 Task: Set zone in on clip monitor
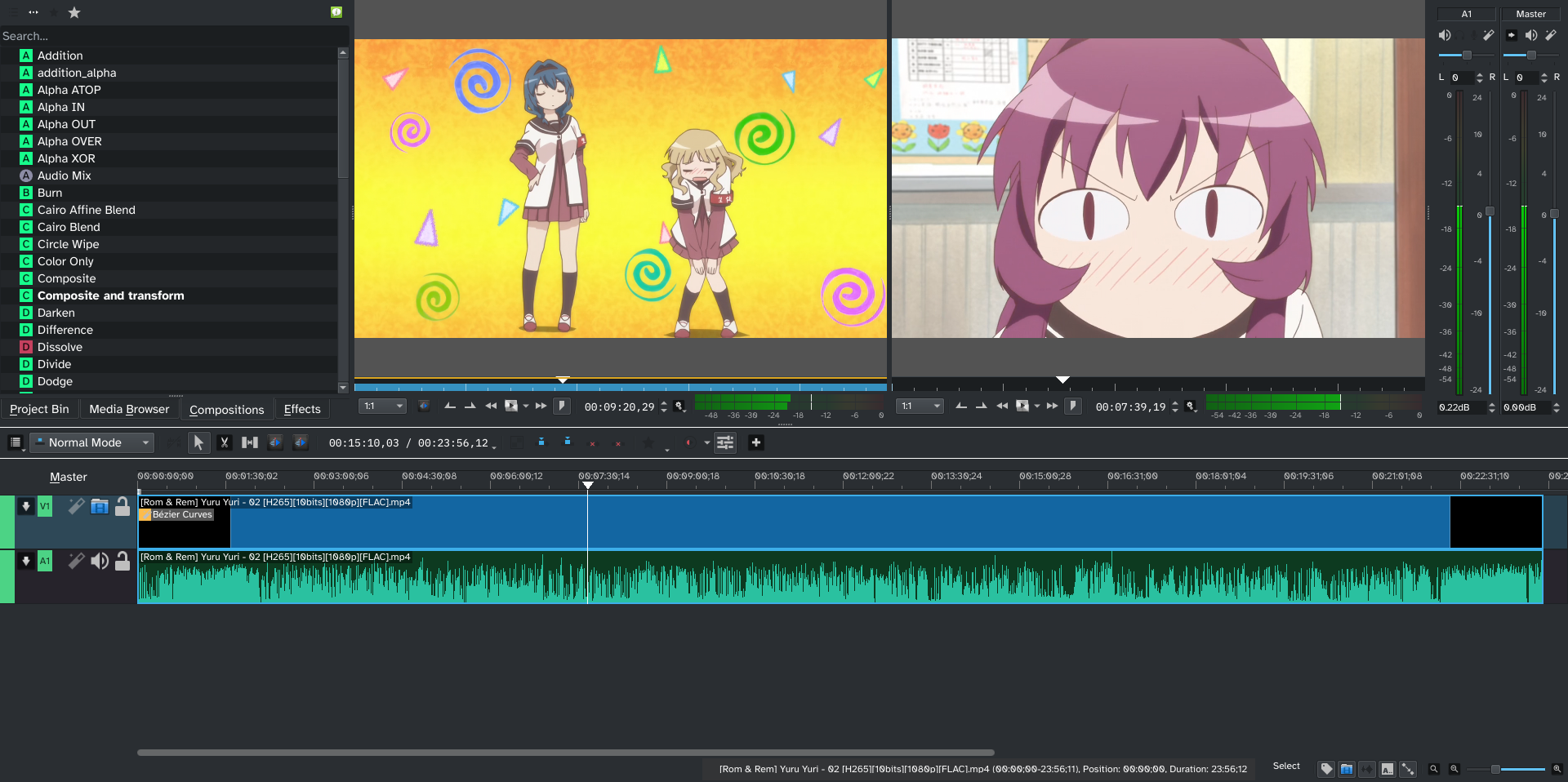point(449,406)
